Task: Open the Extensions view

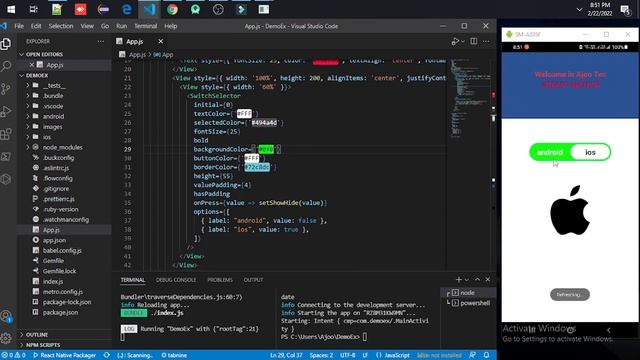Action: click(x=6, y=134)
